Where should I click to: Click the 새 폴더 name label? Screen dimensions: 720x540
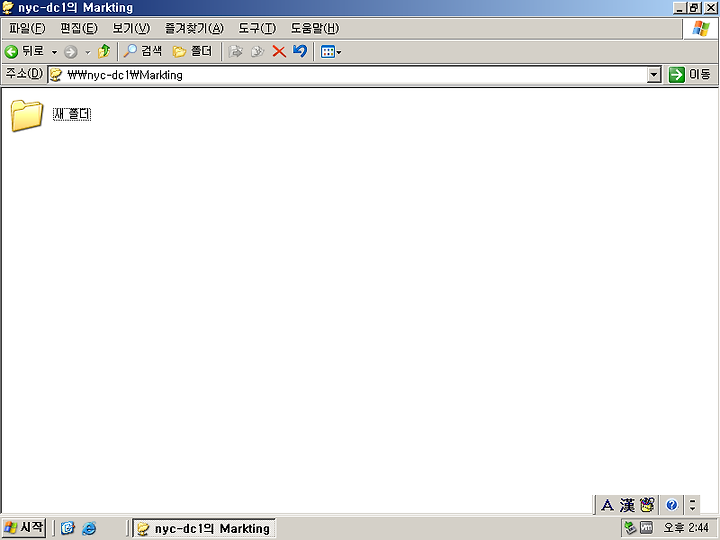click(72, 114)
